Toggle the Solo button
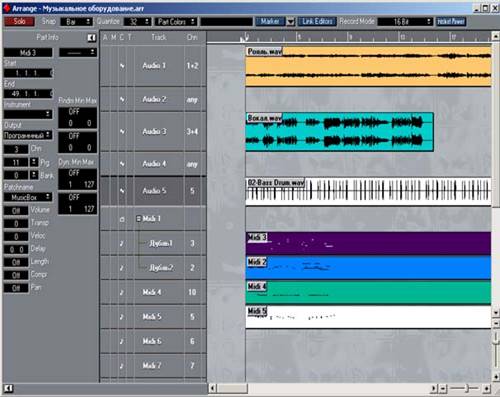This screenshot has height=397, width=500. point(19,21)
